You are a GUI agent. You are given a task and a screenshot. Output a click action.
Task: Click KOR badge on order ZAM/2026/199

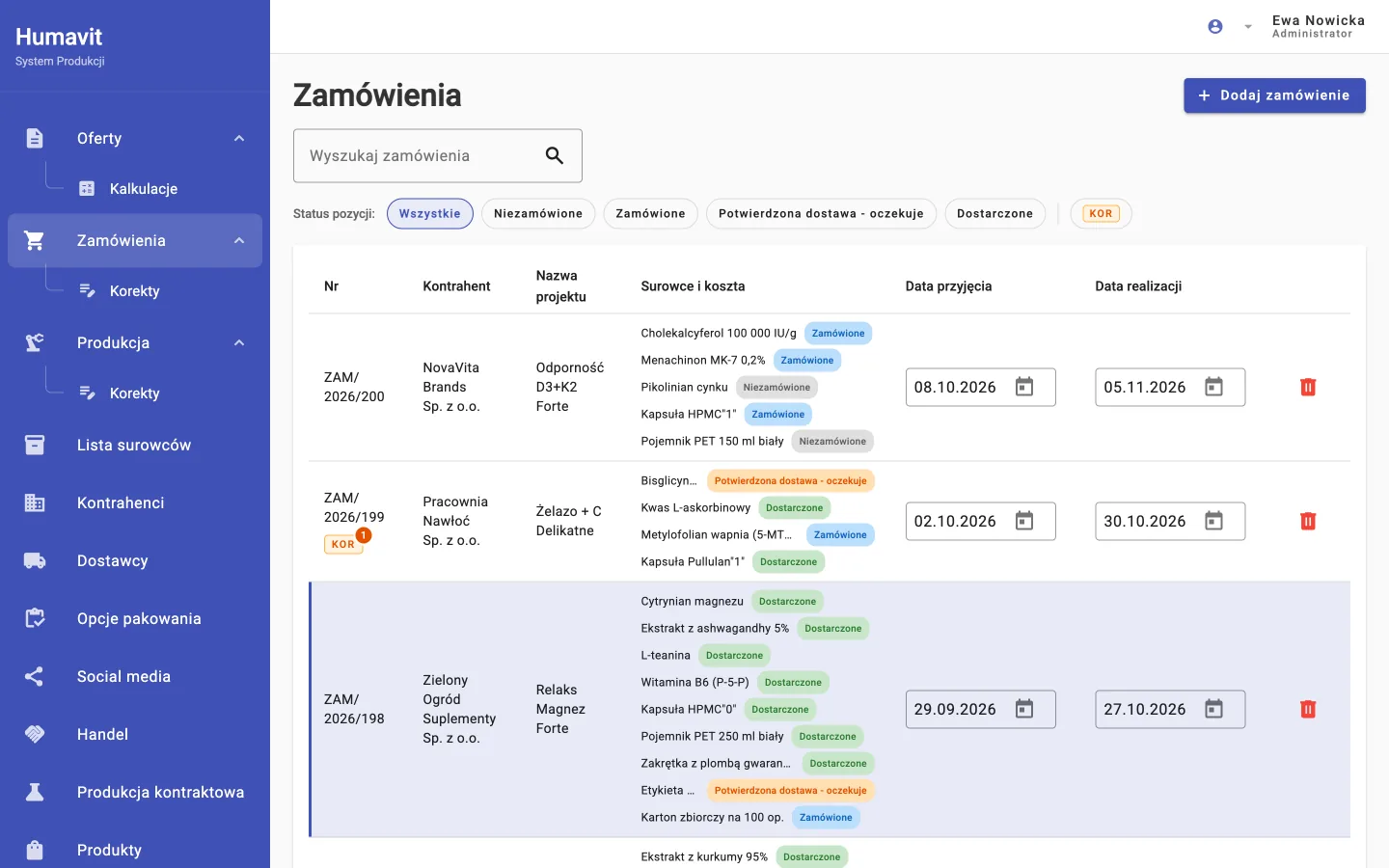point(343,544)
